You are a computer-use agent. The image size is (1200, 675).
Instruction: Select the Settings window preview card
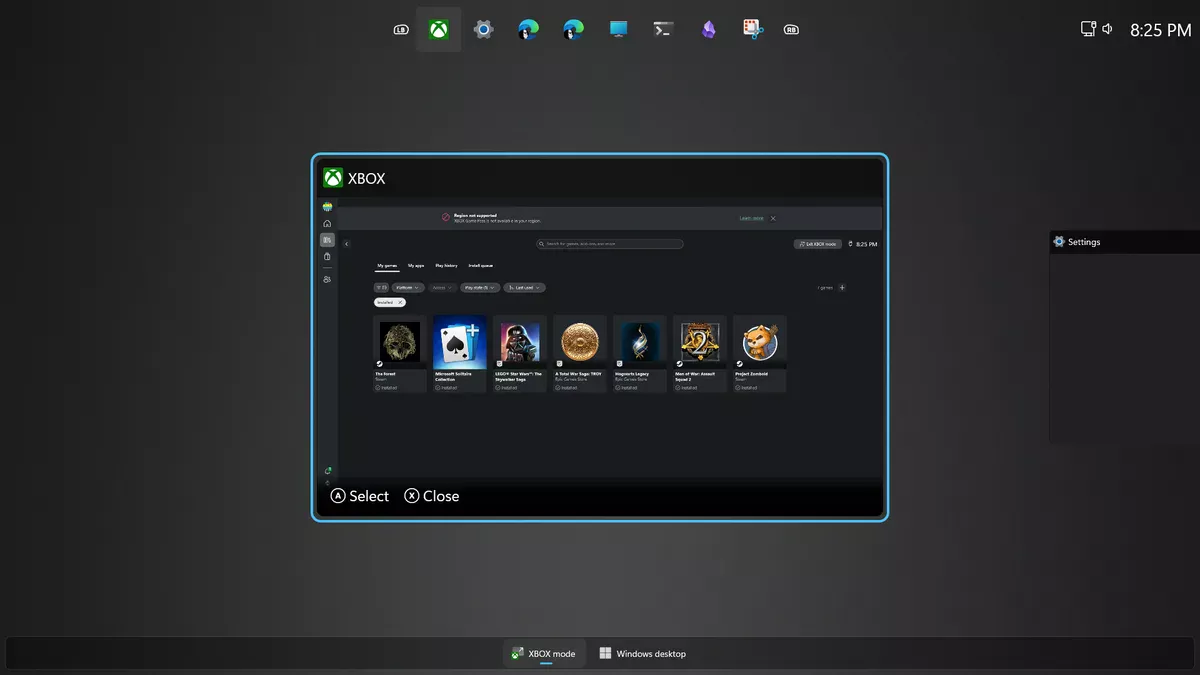pyautogui.click(x=1124, y=337)
